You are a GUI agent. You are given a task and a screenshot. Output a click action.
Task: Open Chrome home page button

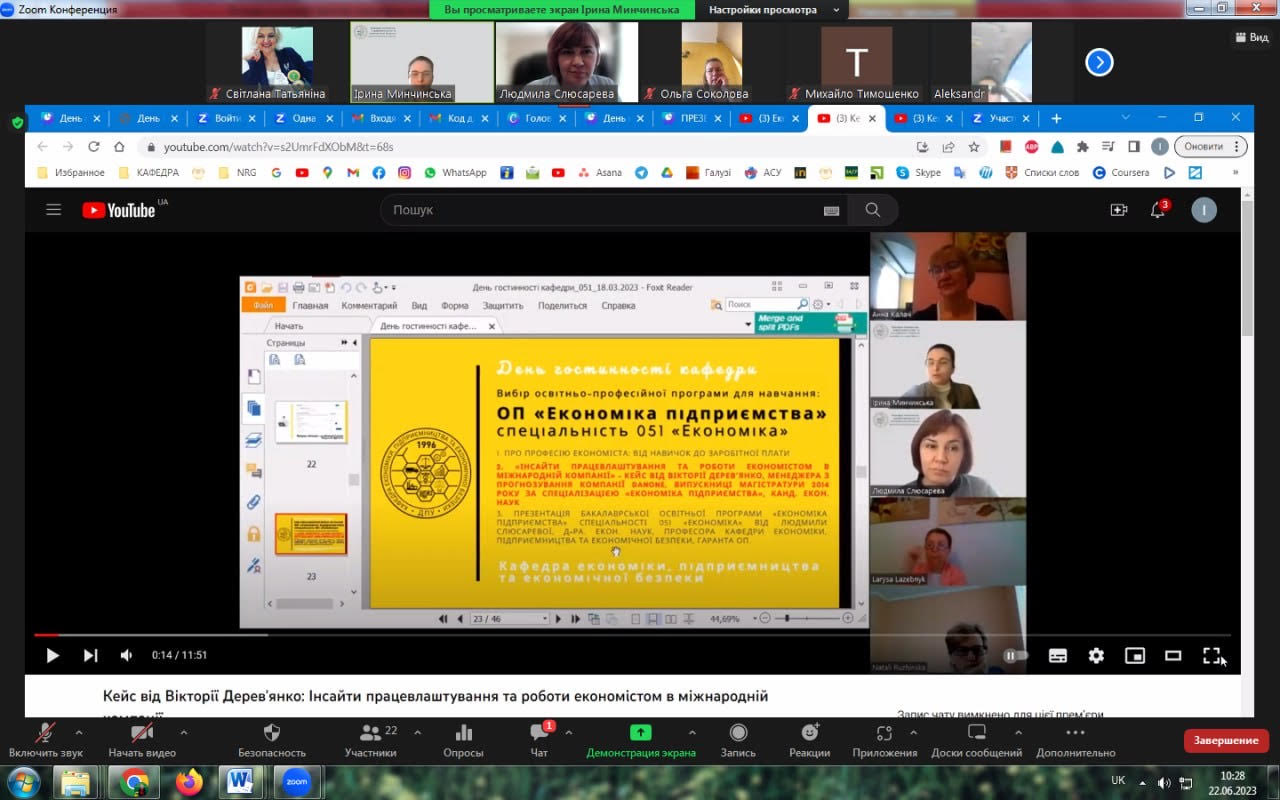pyautogui.click(x=119, y=146)
